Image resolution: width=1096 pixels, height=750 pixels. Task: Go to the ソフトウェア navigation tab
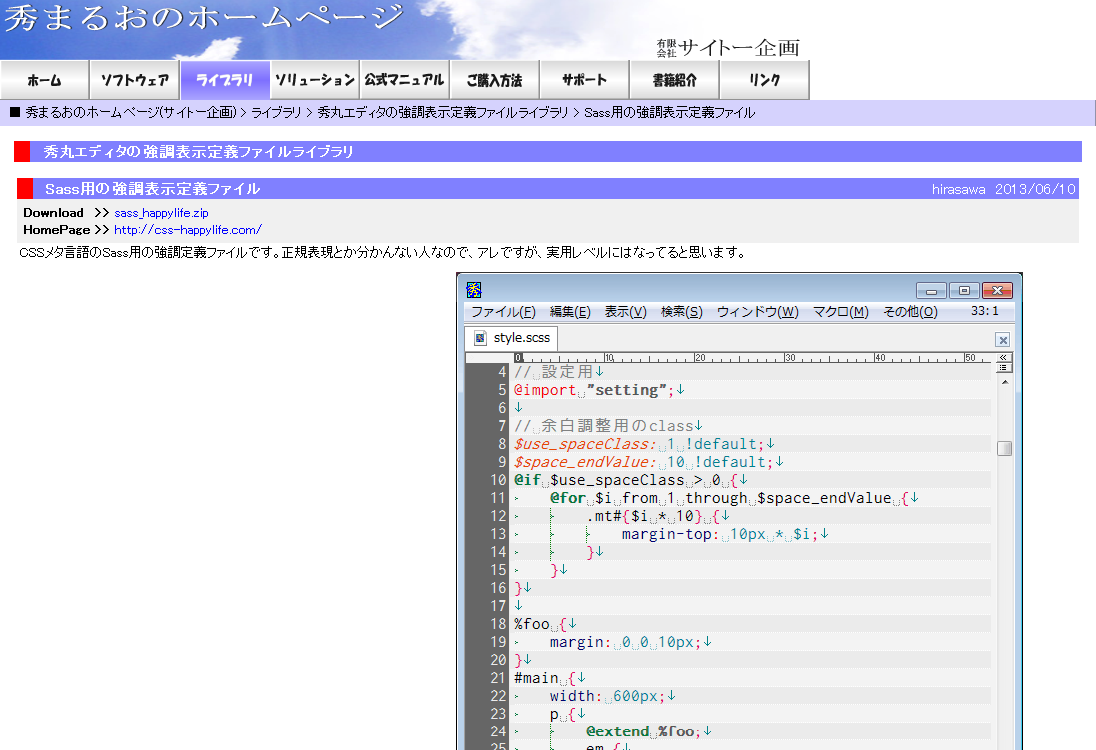pyautogui.click(x=134, y=80)
